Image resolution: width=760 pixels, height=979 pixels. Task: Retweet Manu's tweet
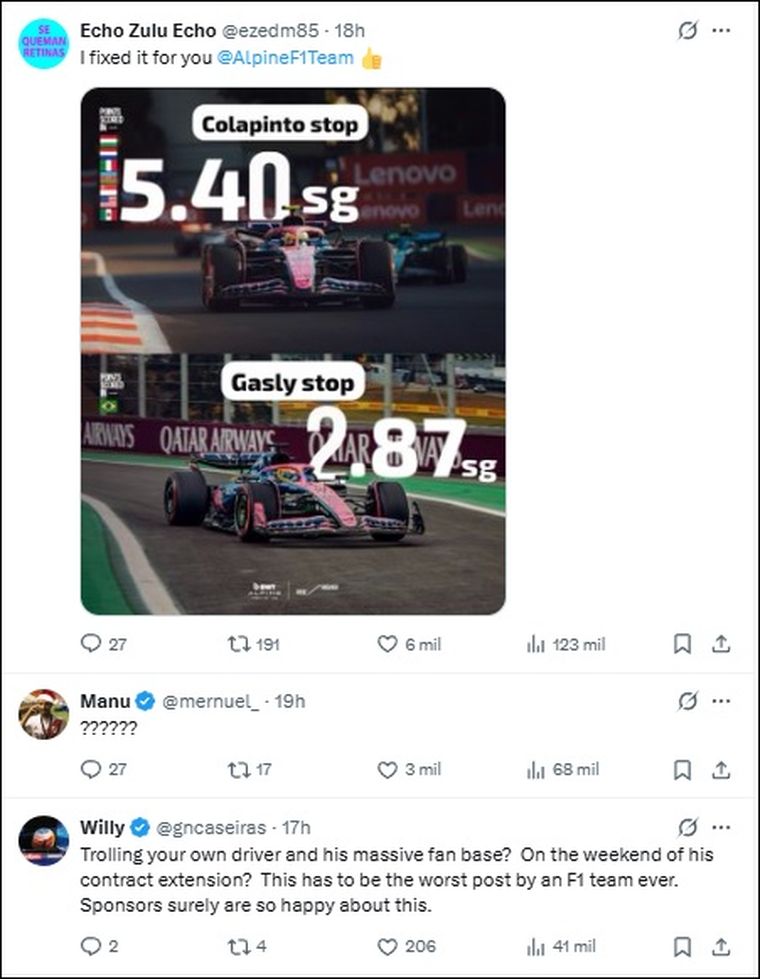240,769
